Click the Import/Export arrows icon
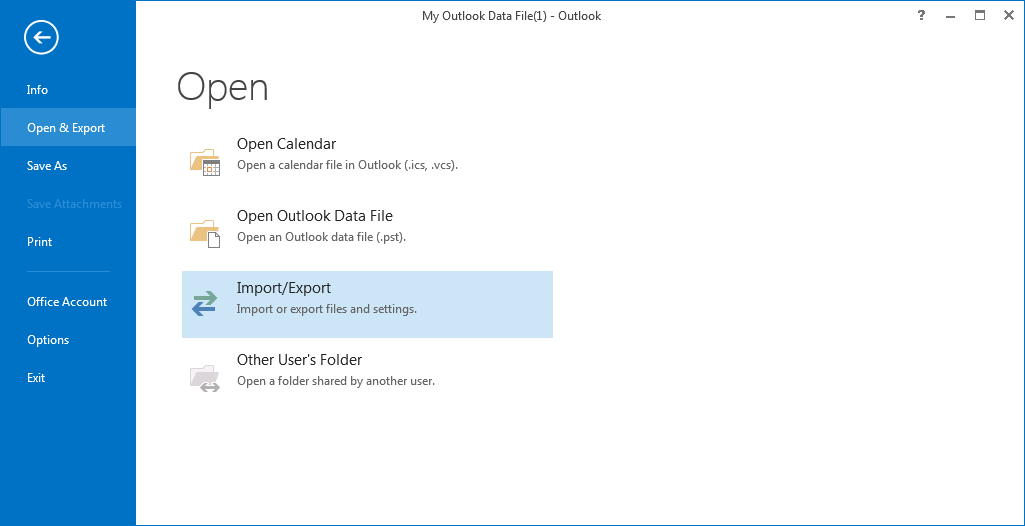This screenshot has height=526, width=1025. (x=205, y=304)
